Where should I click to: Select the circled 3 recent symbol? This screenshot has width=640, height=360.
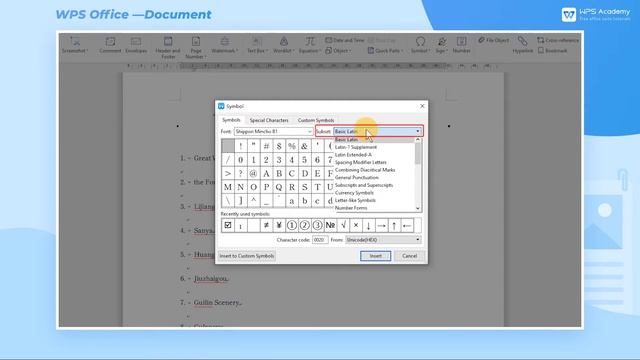click(317, 225)
